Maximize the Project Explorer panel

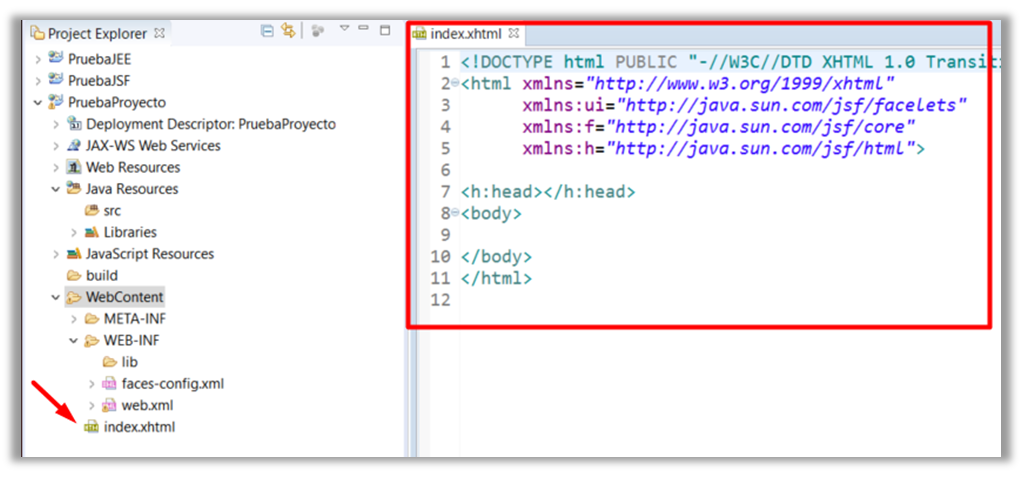[x=385, y=30]
